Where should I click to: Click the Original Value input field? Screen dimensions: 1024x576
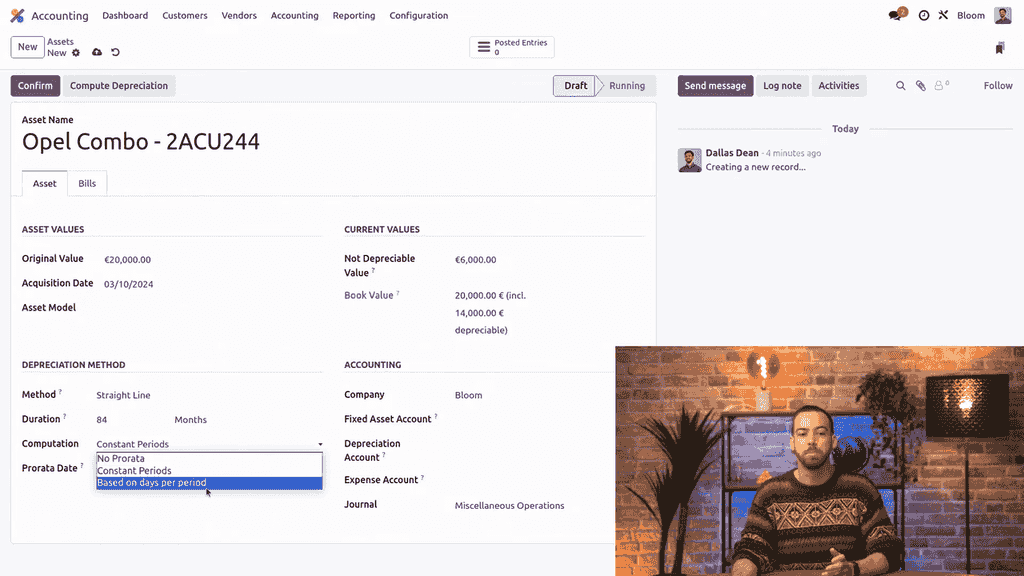(200, 260)
